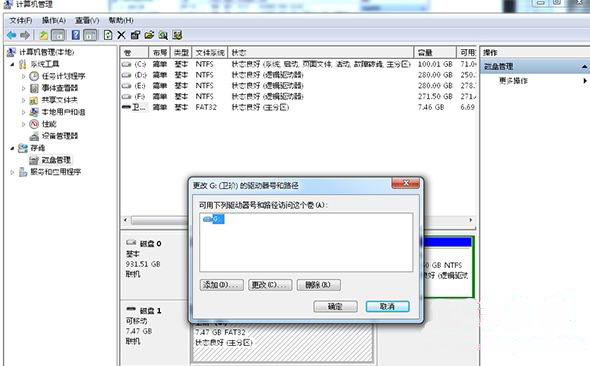Image resolution: width=590 pixels, height=366 pixels.
Task: Open the 操作(A) menu
Action: [54, 20]
